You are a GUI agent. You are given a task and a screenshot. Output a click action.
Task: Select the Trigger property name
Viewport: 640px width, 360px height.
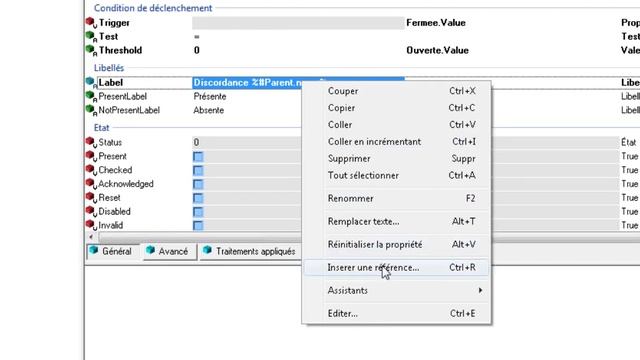click(x=114, y=23)
